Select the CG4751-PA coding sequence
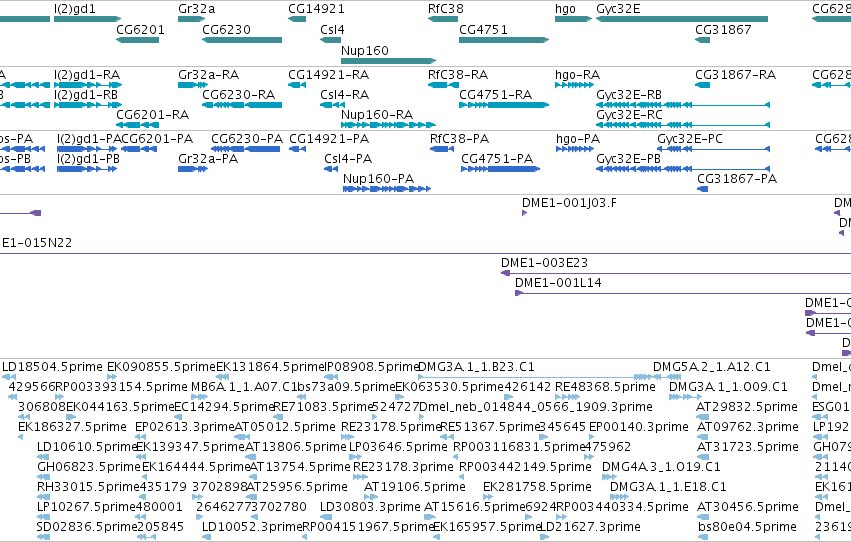The width and height of the screenshot is (851, 542). coord(500,169)
